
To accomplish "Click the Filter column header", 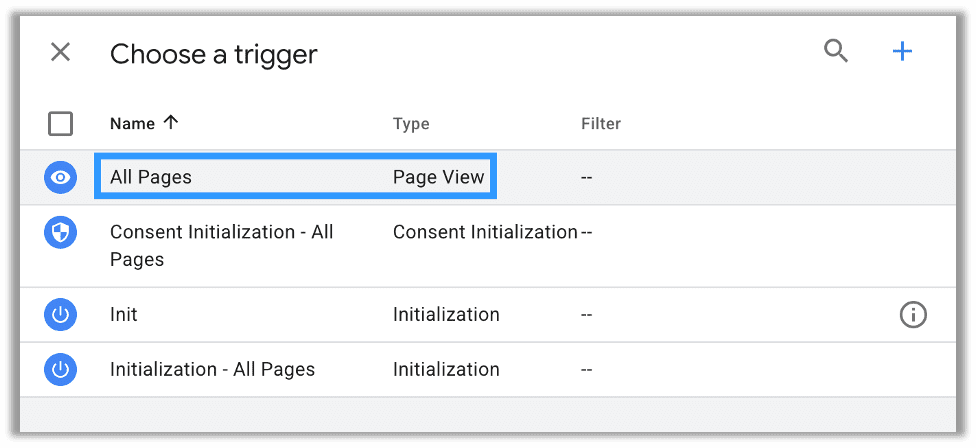I will pos(600,124).
